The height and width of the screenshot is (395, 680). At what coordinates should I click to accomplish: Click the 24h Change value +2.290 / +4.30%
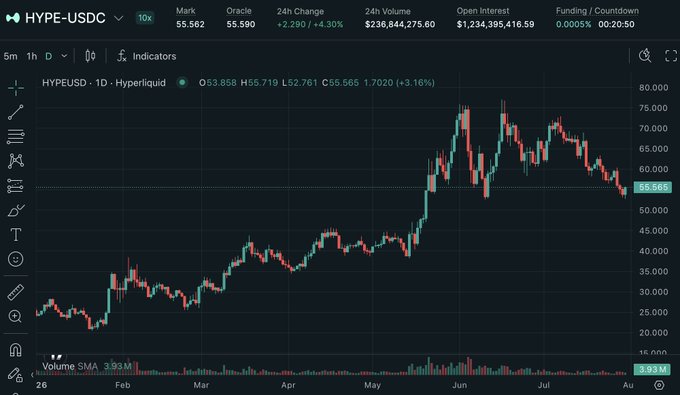(x=310, y=24)
